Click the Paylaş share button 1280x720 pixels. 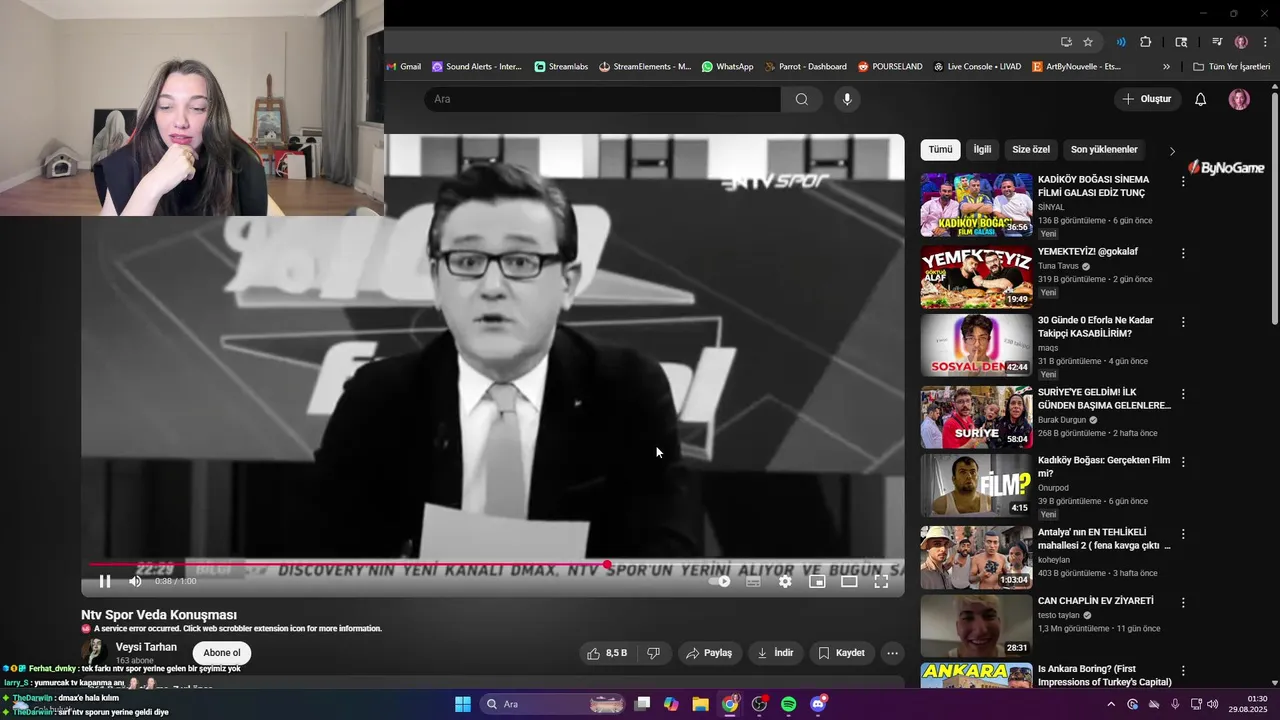pyautogui.click(x=709, y=653)
